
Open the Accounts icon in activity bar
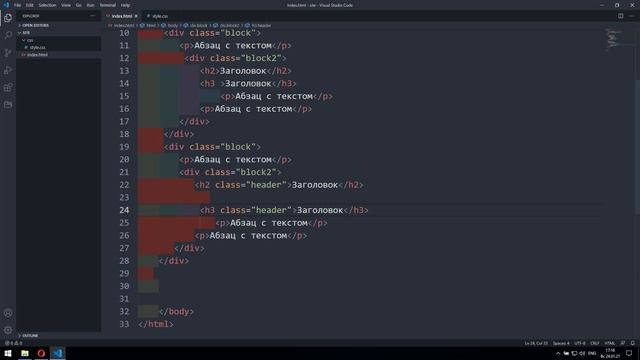click(x=8, y=313)
